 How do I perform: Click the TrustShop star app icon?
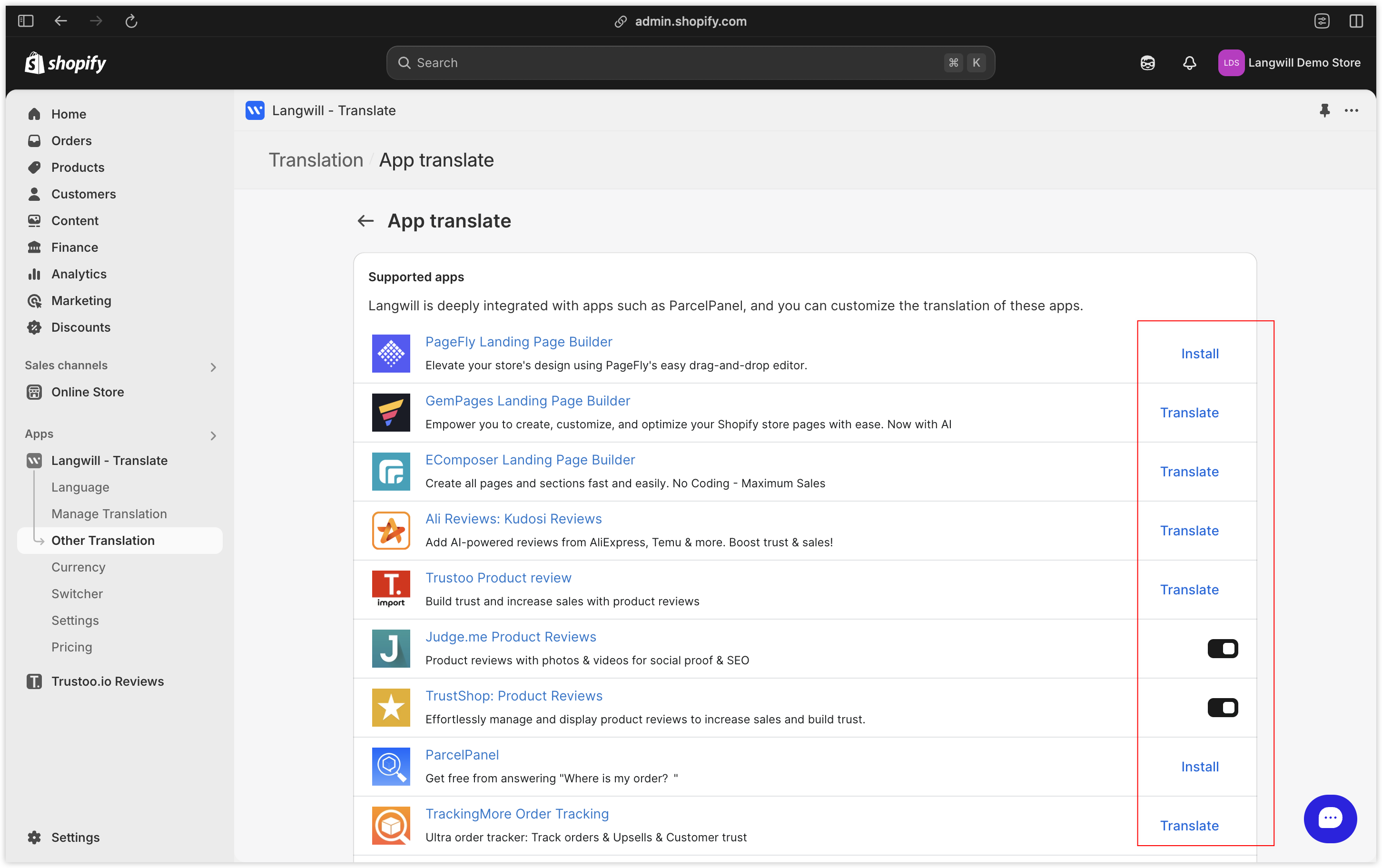click(x=391, y=707)
